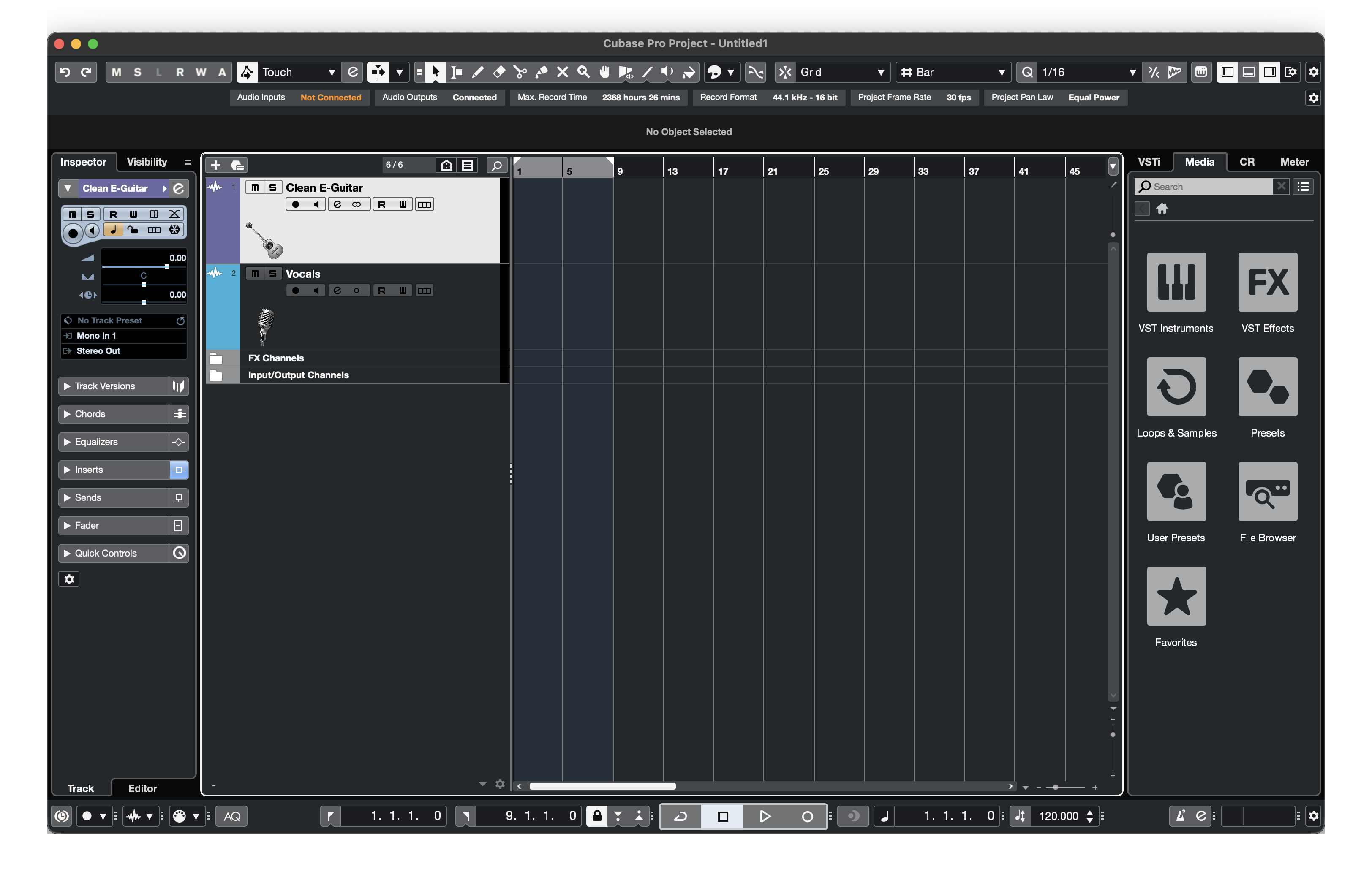Click the Find Tracks magnifier icon
This screenshot has height=896, width=1372.
click(x=496, y=166)
